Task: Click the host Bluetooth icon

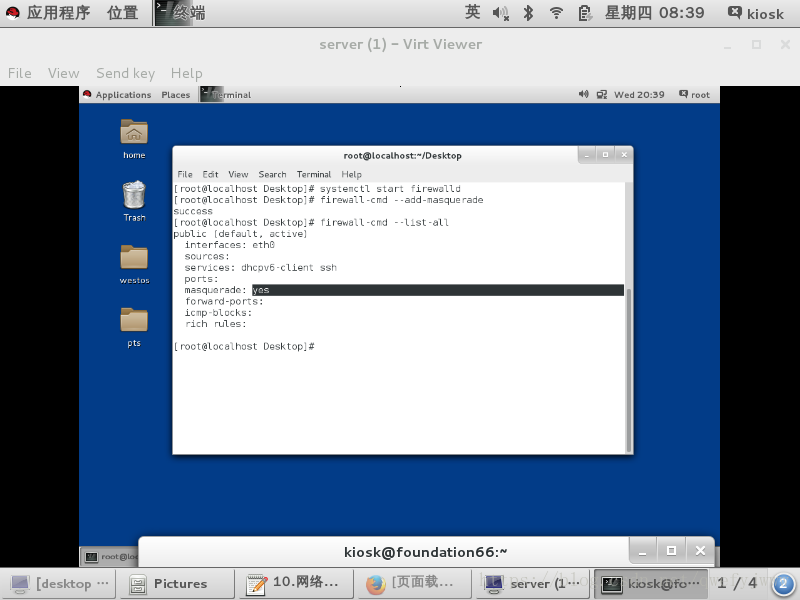Action: [529, 13]
